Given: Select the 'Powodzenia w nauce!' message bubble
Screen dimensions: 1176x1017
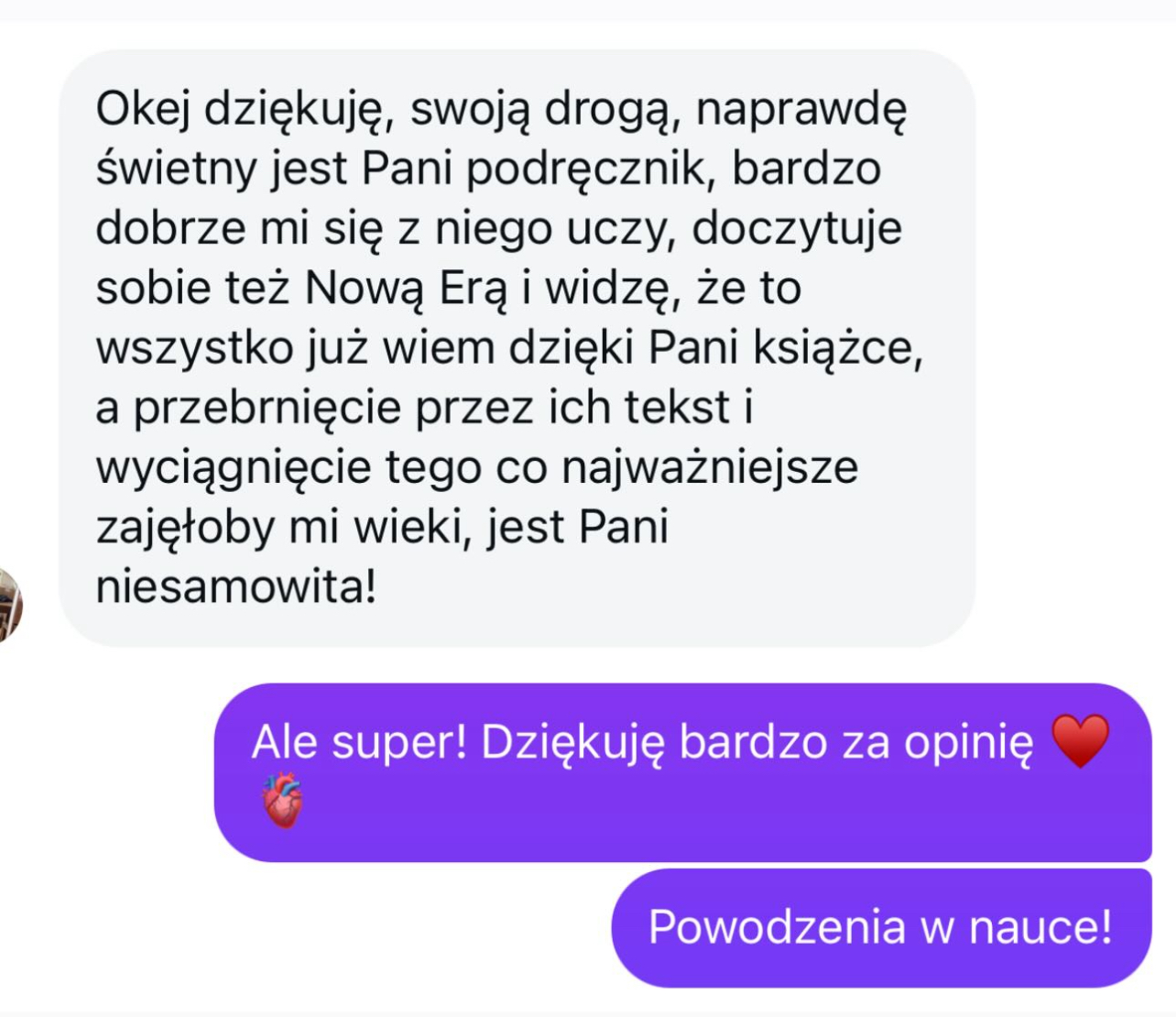Looking at the screenshot, I should point(881,928).
